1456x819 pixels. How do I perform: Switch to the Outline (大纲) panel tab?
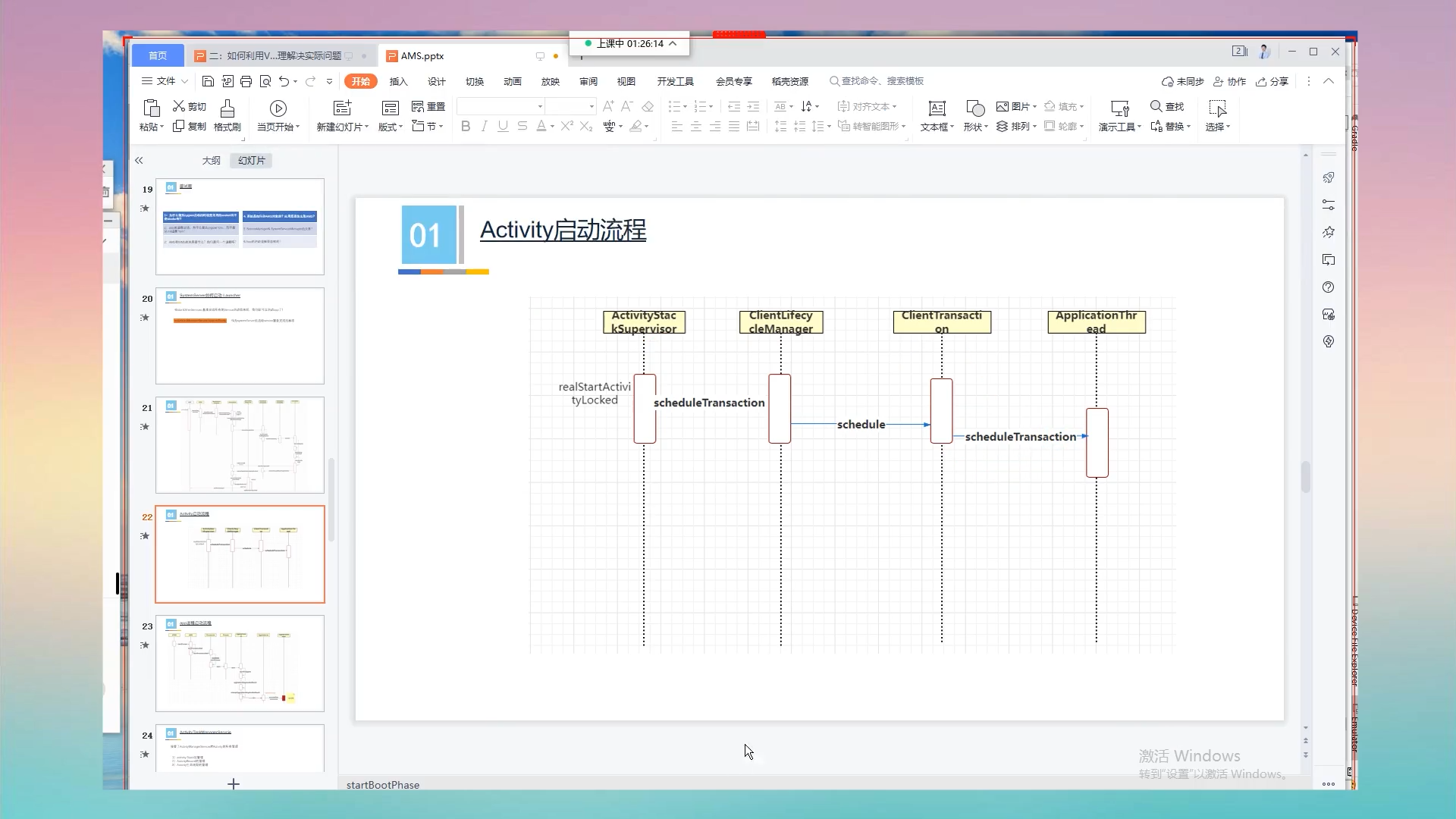(x=211, y=161)
